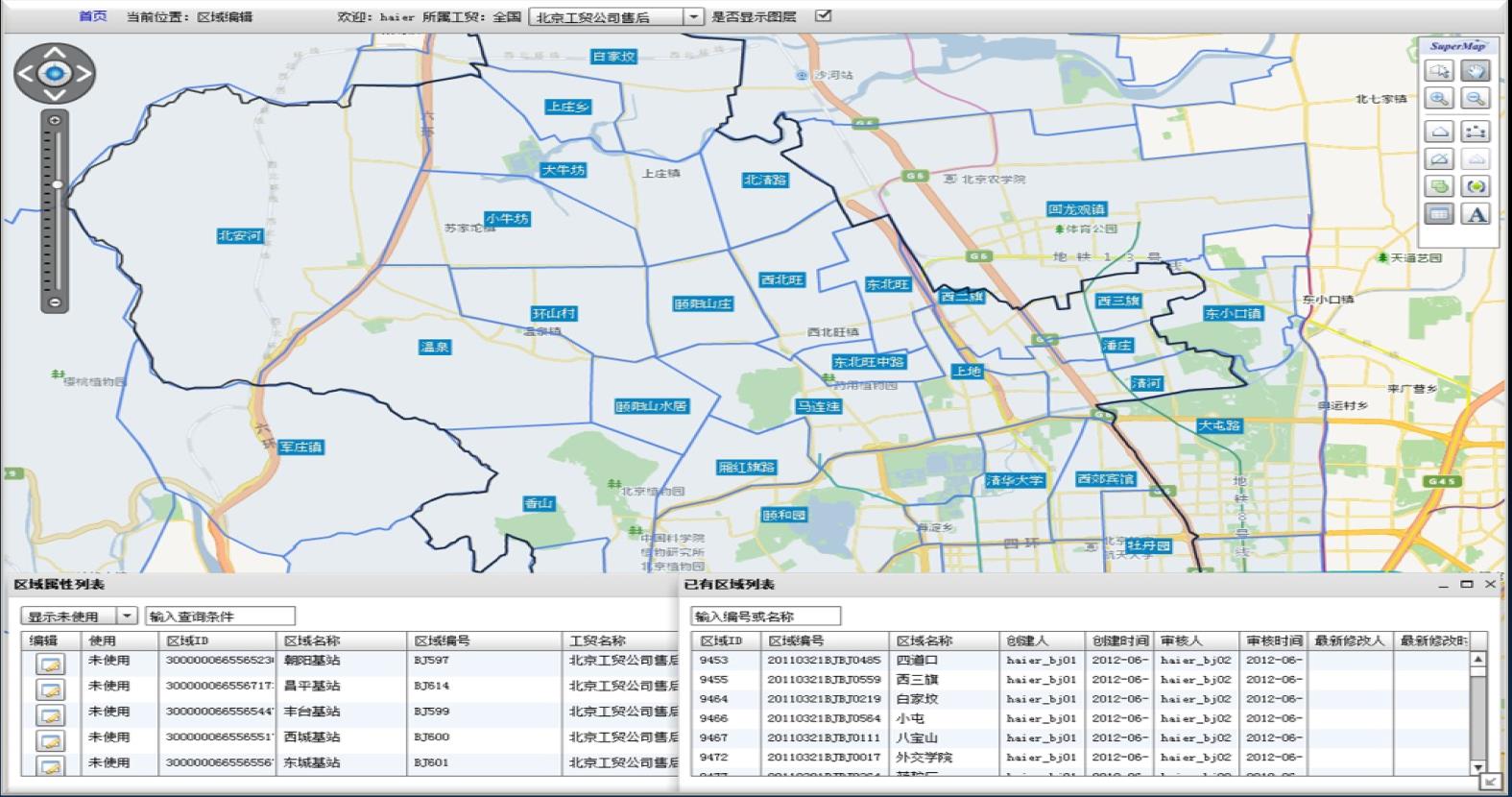Viewport: 1512px width, 797px height.
Task: Edit the 朝阳基站 row via edit icon
Action: click(x=50, y=664)
